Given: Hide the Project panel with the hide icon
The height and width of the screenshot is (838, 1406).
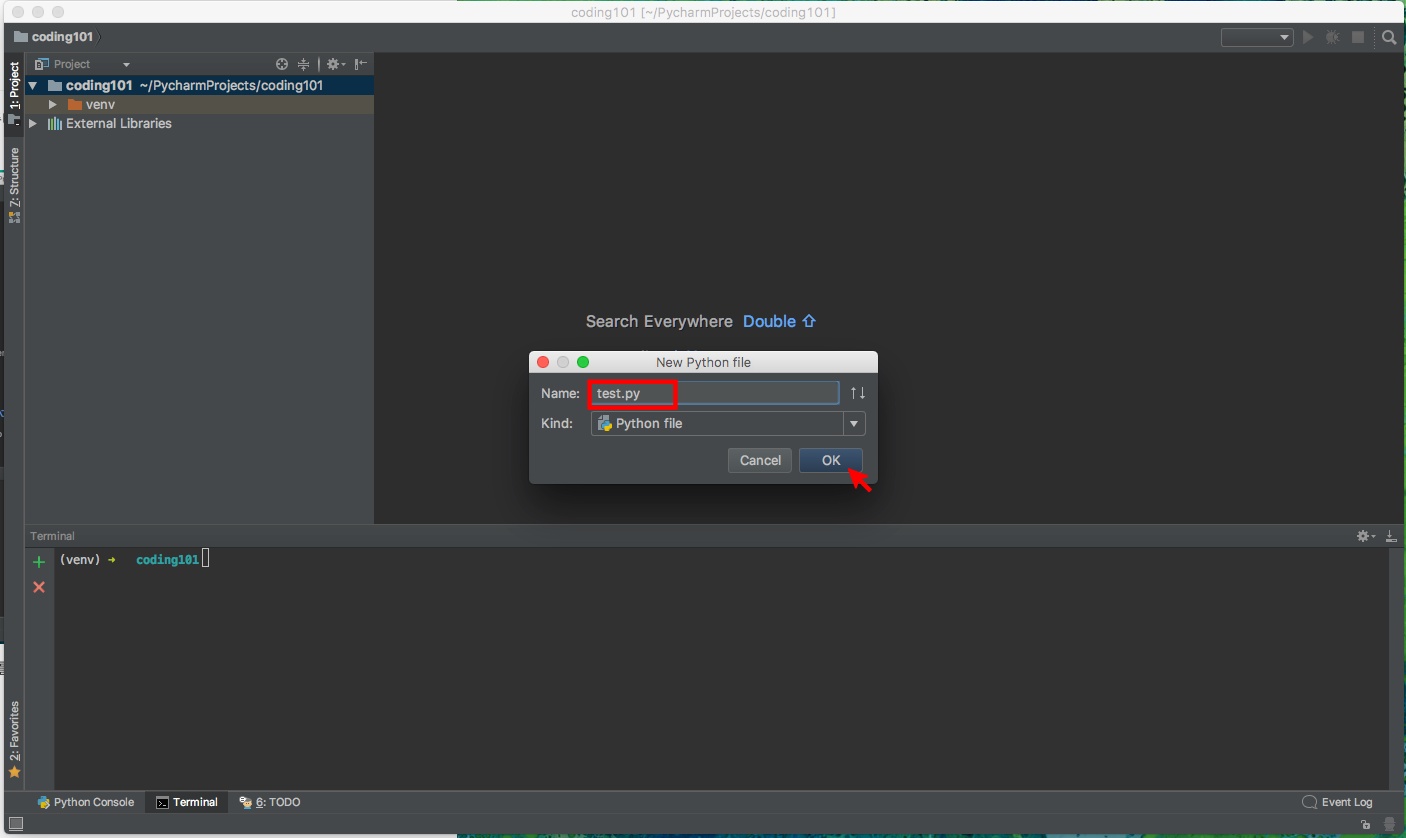Looking at the screenshot, I should (x=360, y=64).
